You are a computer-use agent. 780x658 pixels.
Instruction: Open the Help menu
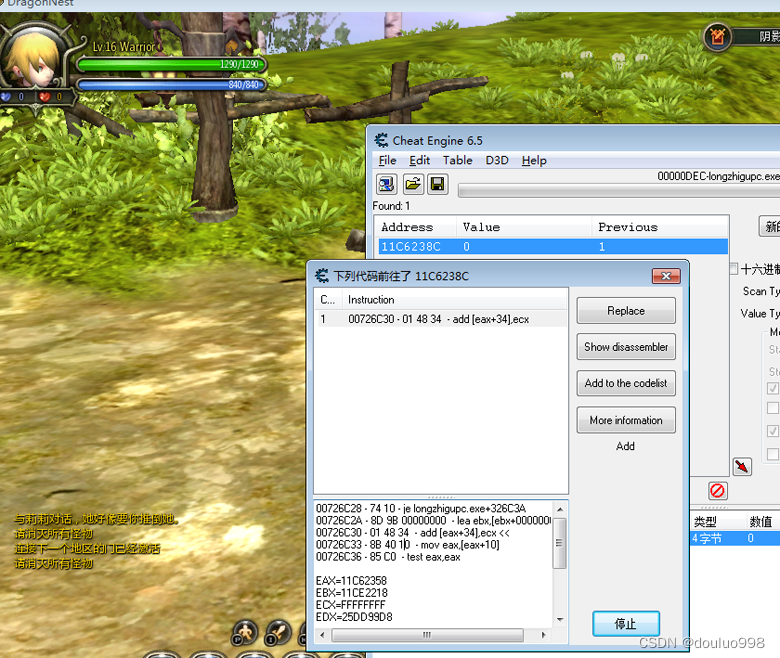point(534,160)
